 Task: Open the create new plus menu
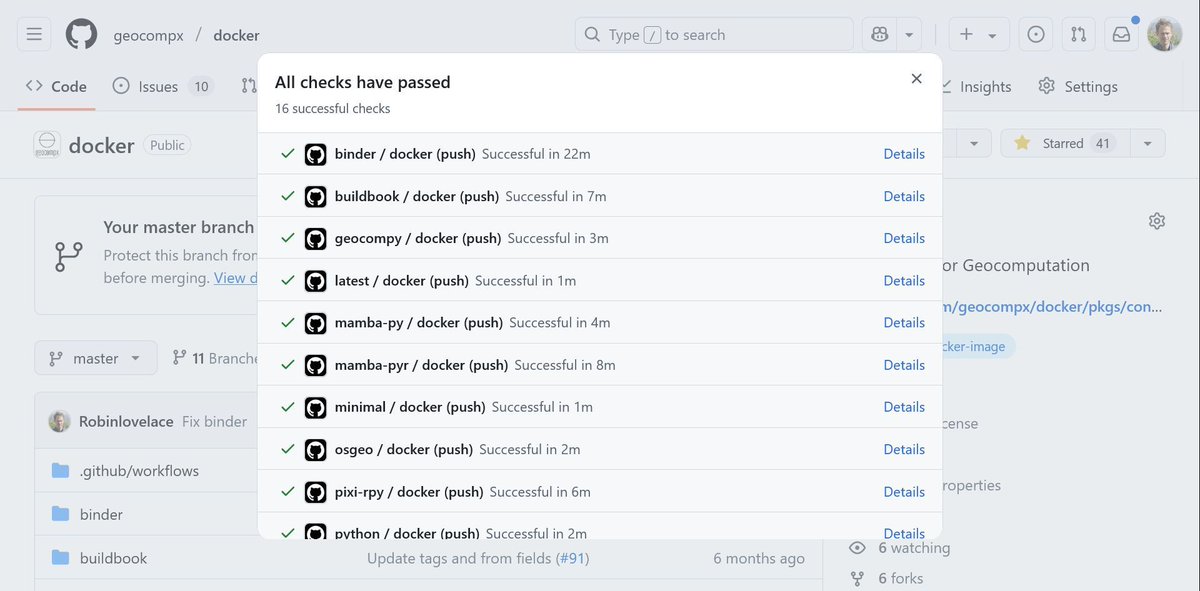[979, 34]
